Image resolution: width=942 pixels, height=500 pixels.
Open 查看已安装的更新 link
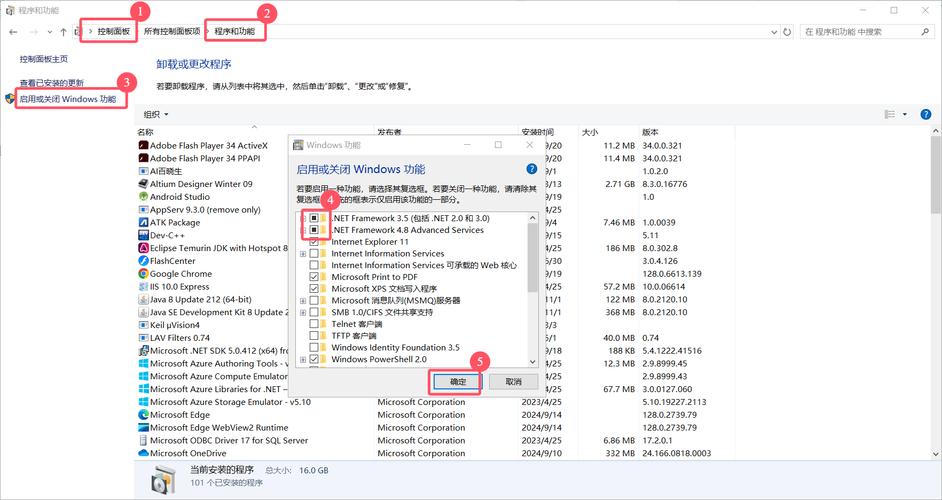pyautogui.click(x=52, y=83)
